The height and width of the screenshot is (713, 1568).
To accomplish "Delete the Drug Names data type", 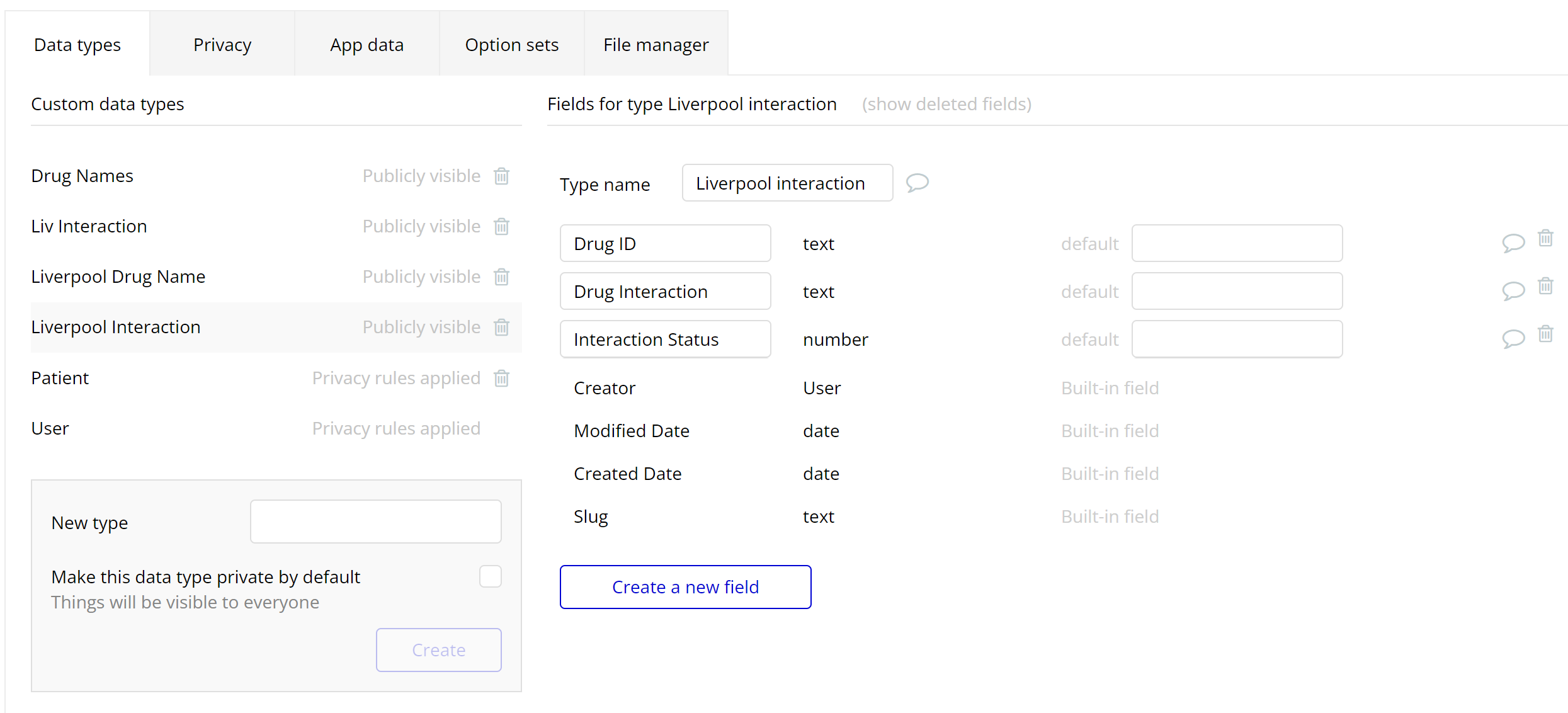I will (501, 176).
